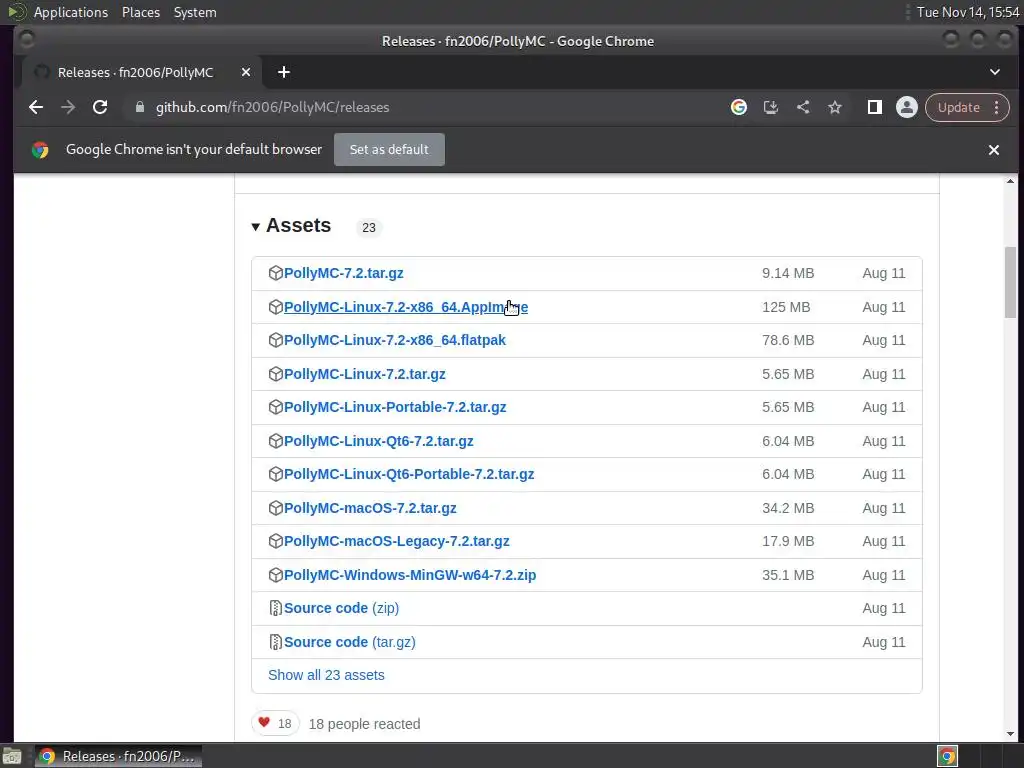Download Source code (zip)

342,609
